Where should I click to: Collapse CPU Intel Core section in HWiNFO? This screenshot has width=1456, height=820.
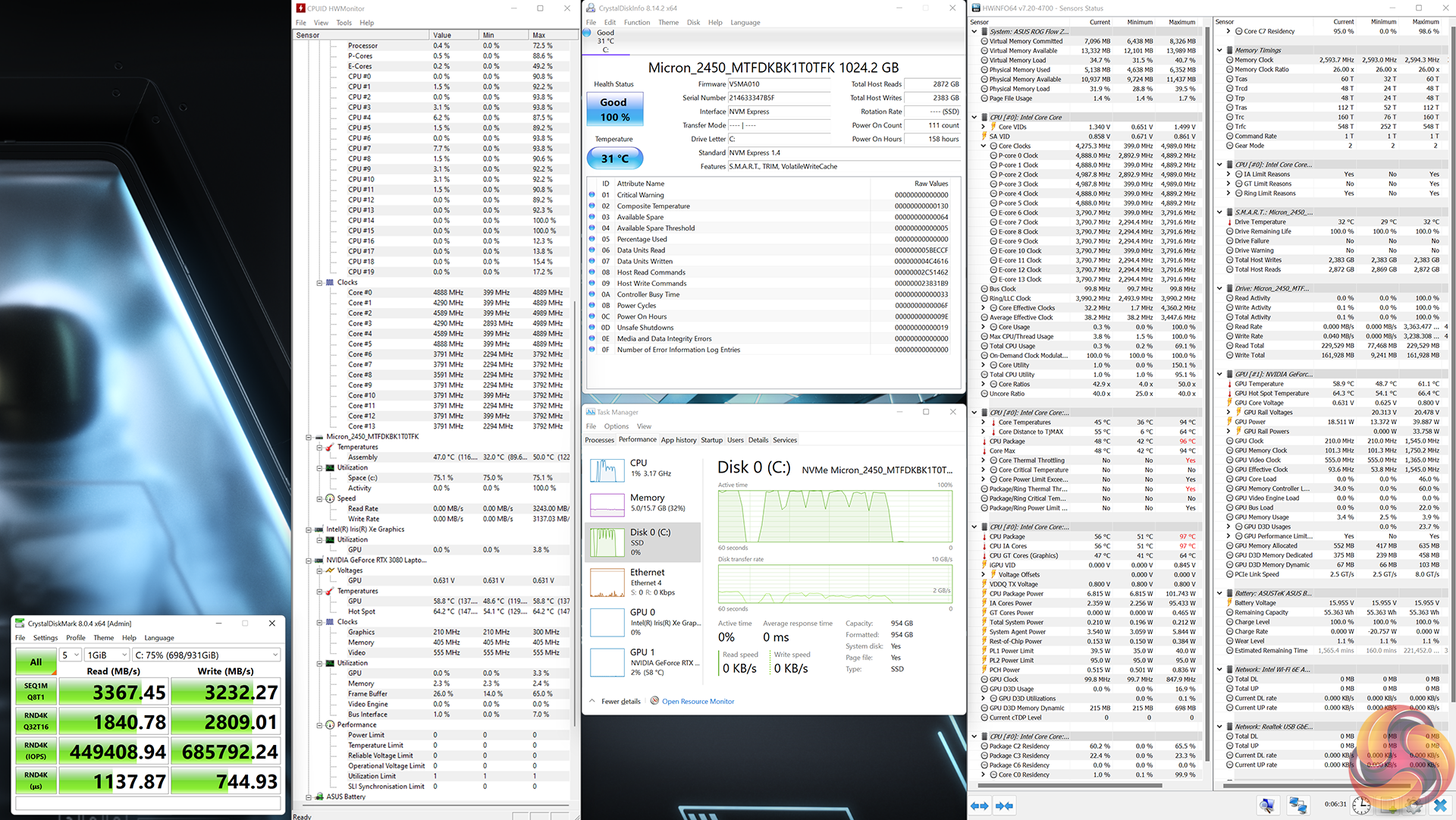[974, 118]
